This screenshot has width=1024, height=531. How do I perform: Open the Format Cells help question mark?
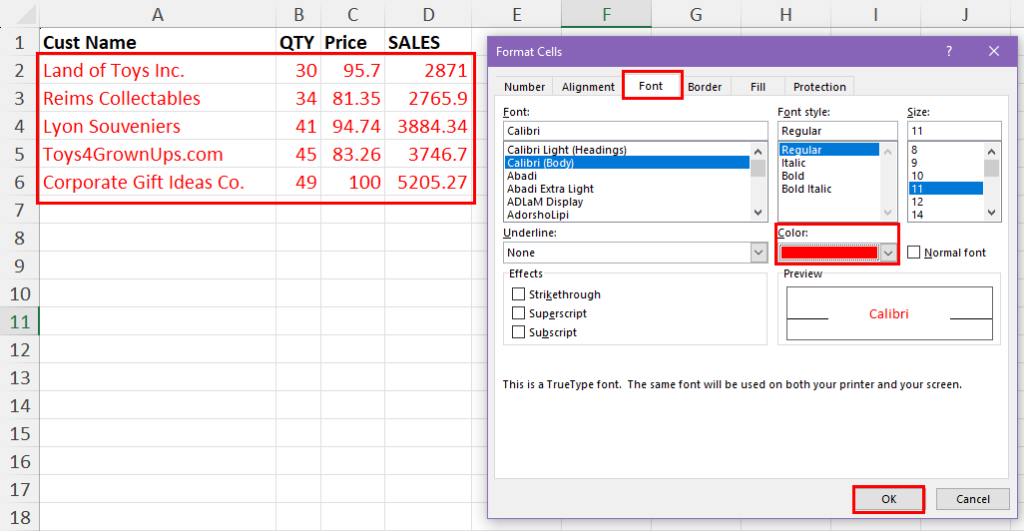pos(948,51)
